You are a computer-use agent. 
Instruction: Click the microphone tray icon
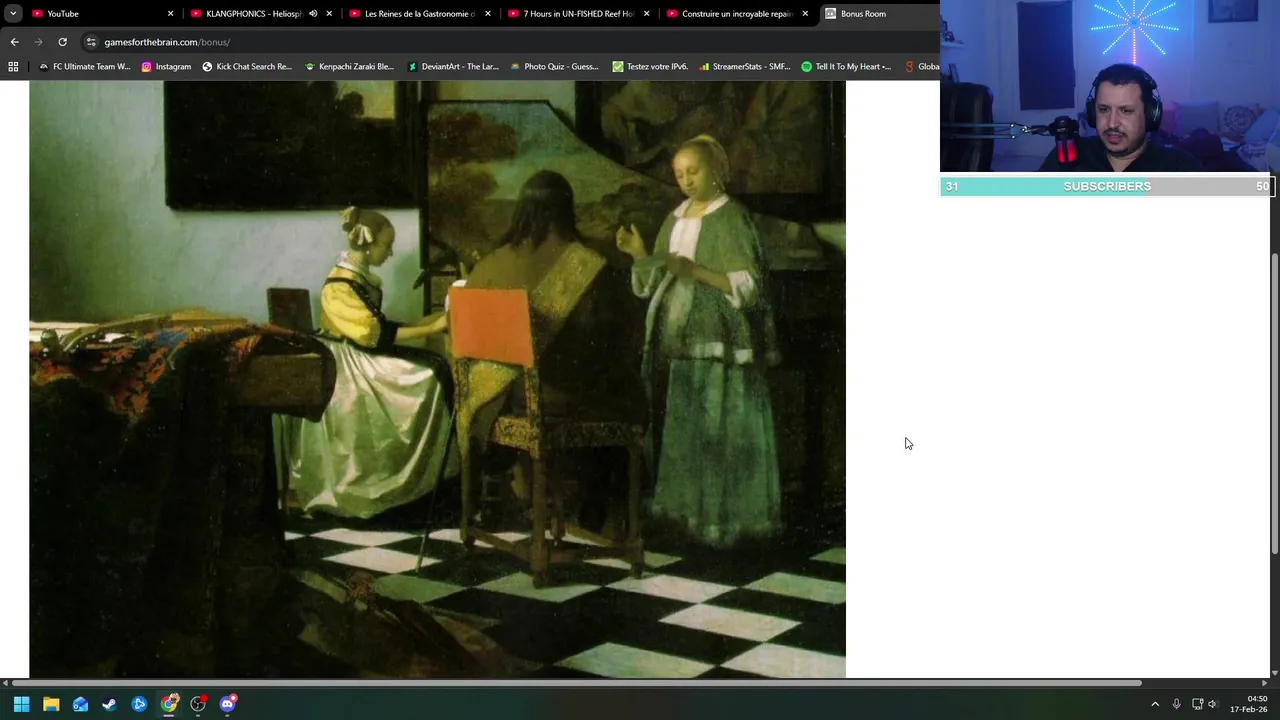click(1176, 704)
